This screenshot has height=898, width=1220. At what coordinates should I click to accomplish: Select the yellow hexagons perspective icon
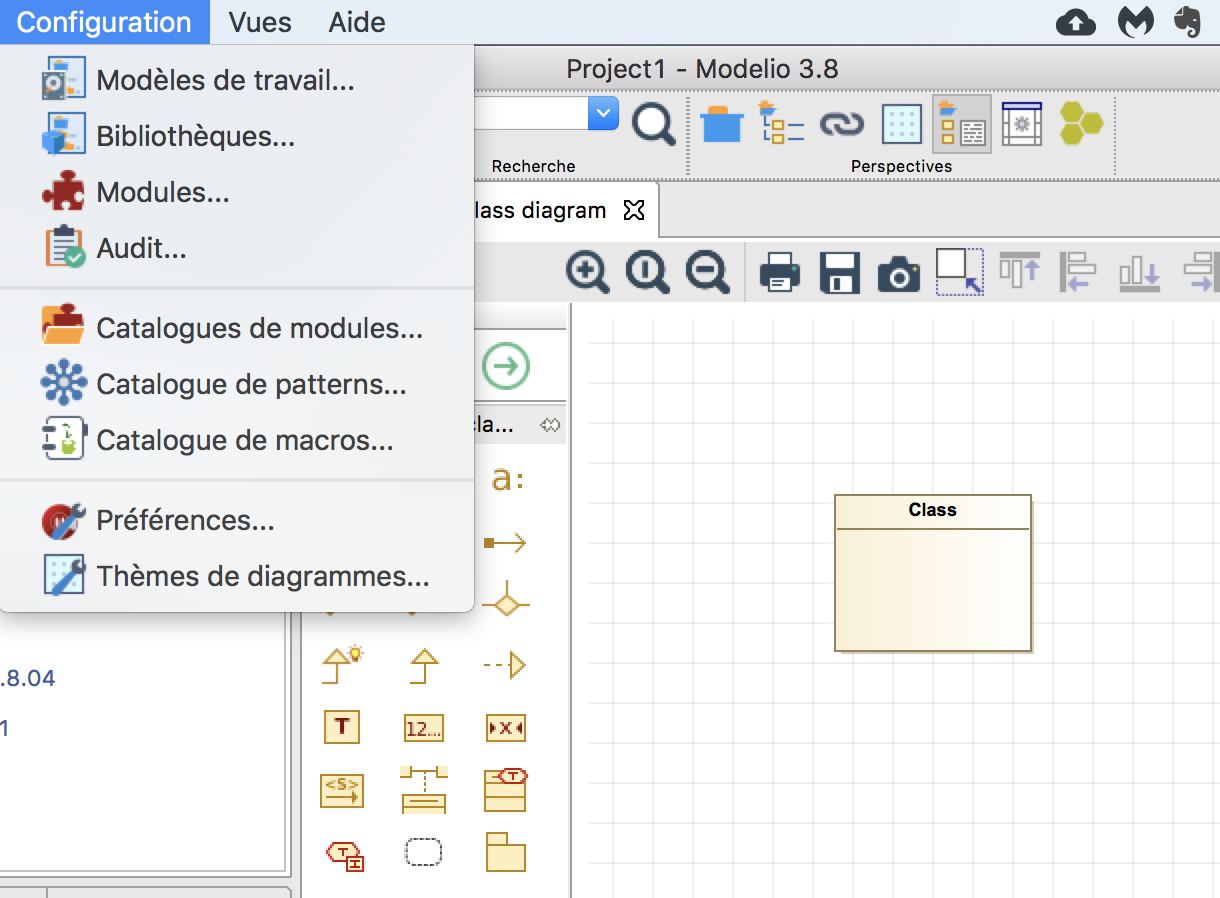1081,124
